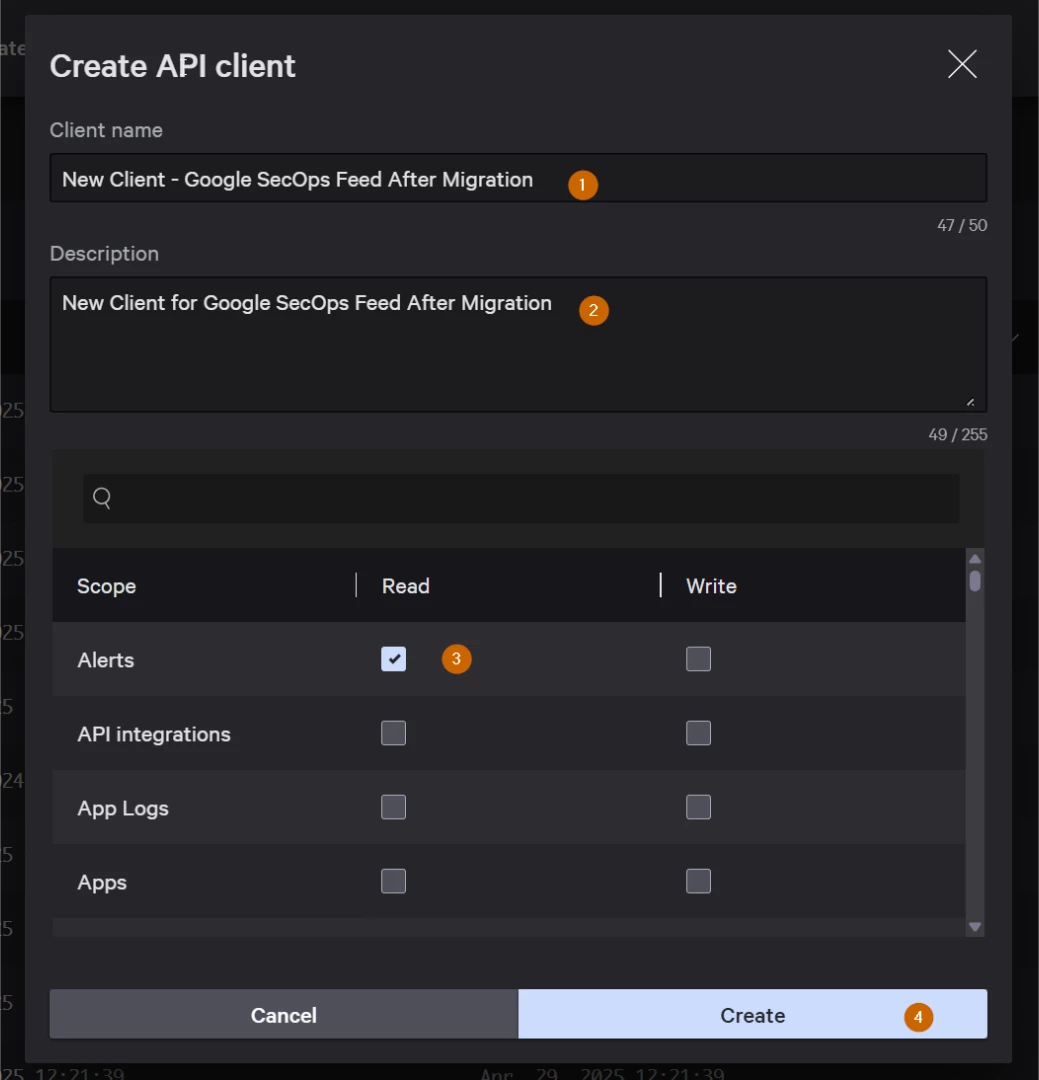Check API integrations Read box
The width and height of the screenshot is (1039, 1080).
(393, 733)
